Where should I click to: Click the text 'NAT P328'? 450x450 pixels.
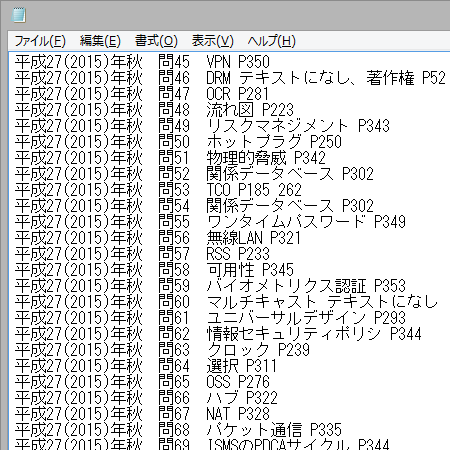click(x=238, y=414)
